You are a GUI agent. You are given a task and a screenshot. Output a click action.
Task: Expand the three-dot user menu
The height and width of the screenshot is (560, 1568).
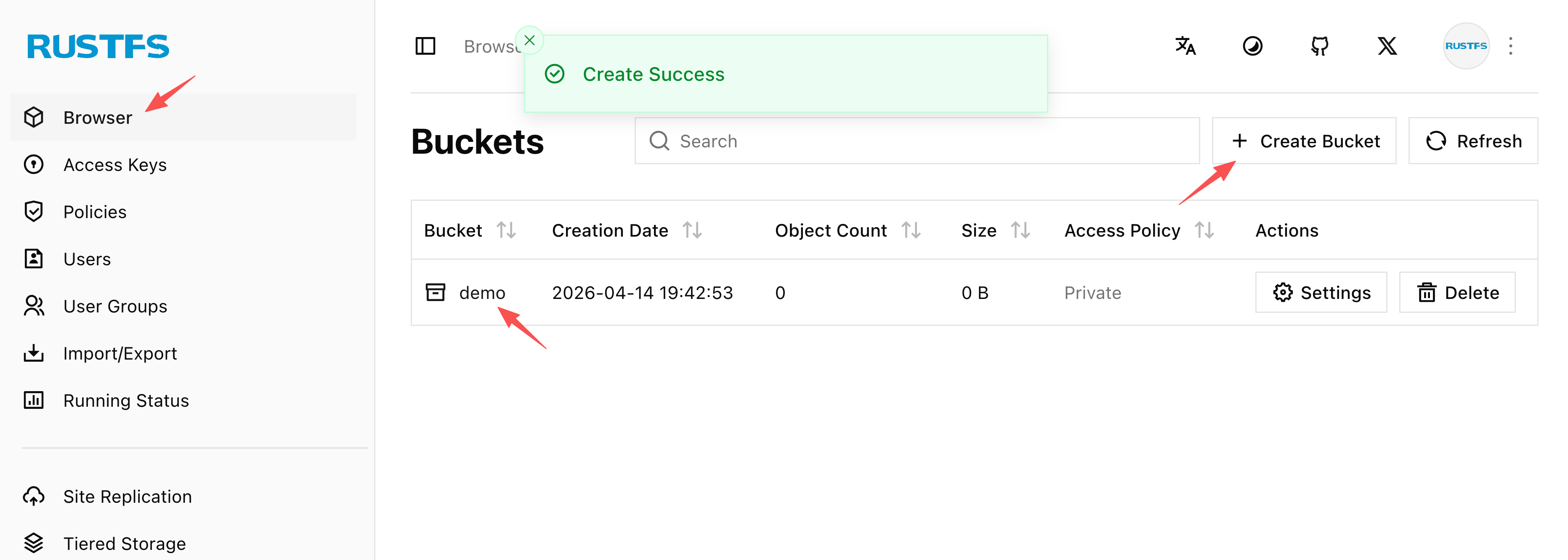tap(1510, 46)
